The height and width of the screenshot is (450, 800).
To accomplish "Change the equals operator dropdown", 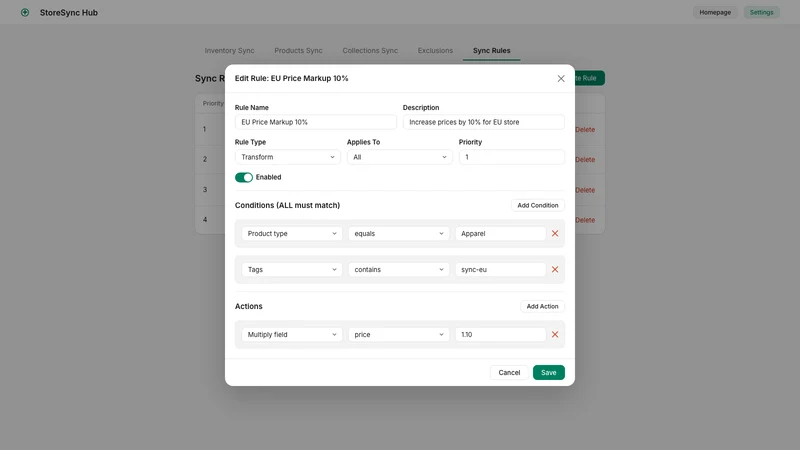I will click(x=398, y=234).
